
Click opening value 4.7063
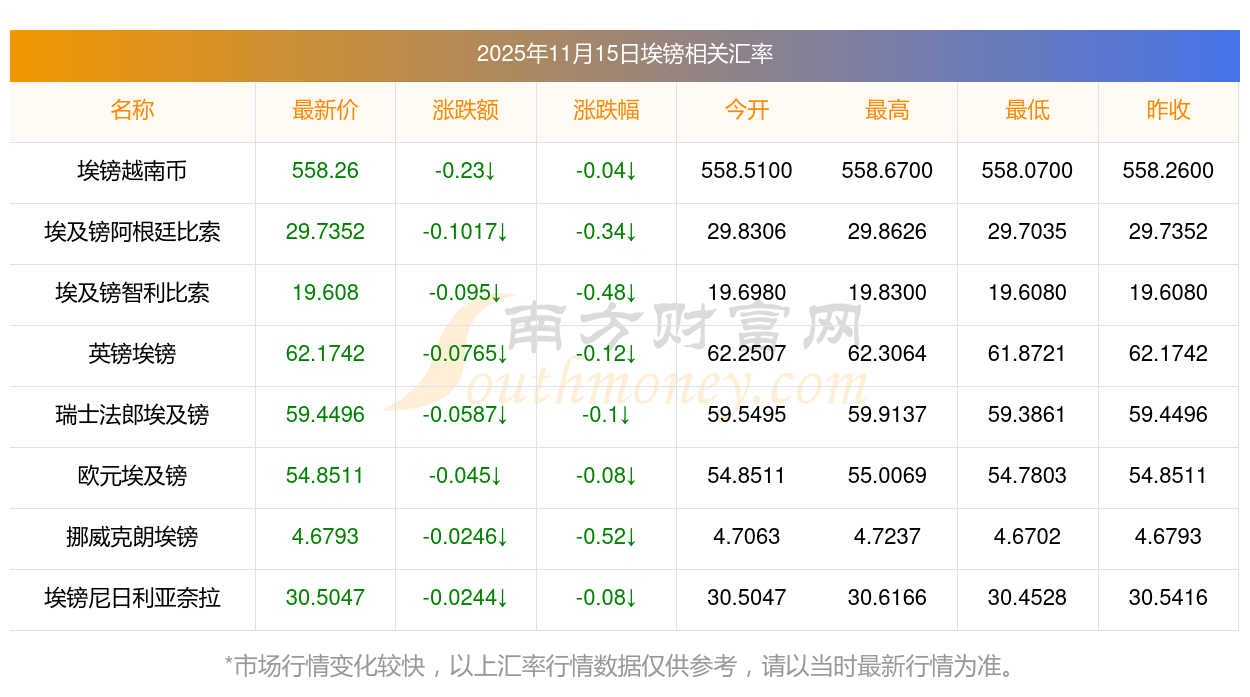[747, 537]
